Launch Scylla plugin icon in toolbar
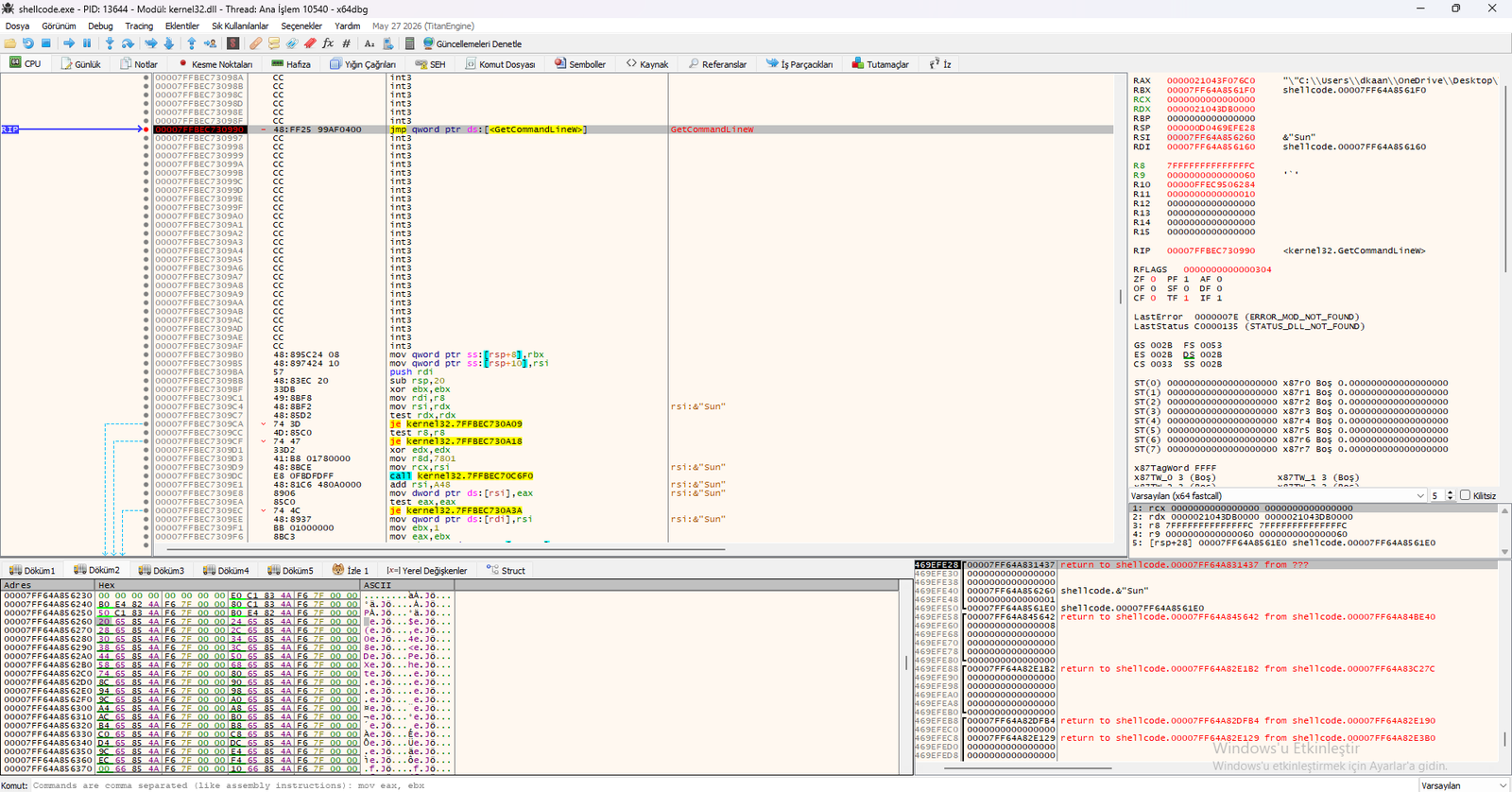This screenshot has height=792, width=1512. click(233, 43)
